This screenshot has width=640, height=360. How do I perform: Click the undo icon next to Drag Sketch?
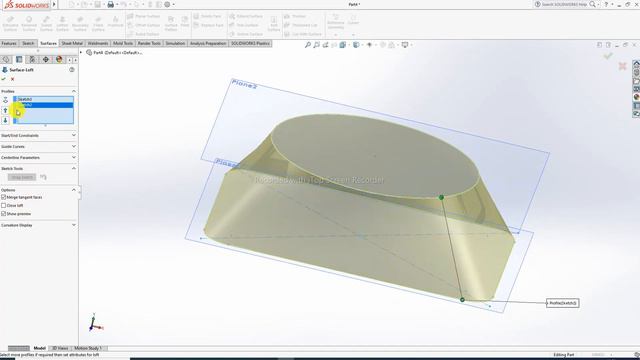[43, 177]
